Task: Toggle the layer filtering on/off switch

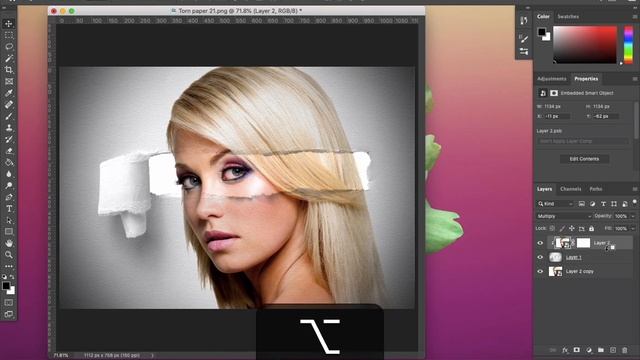Action: point(635,202)
